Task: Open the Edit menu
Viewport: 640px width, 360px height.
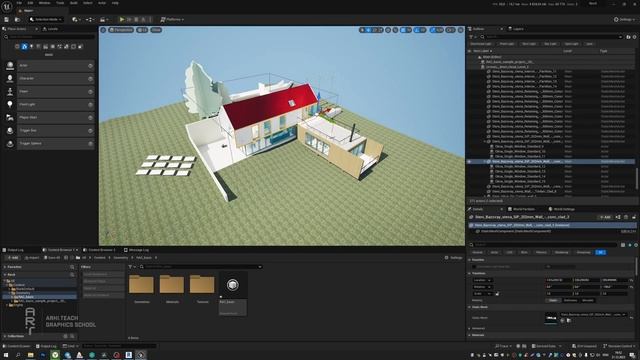Action: (x=30, y=3)
